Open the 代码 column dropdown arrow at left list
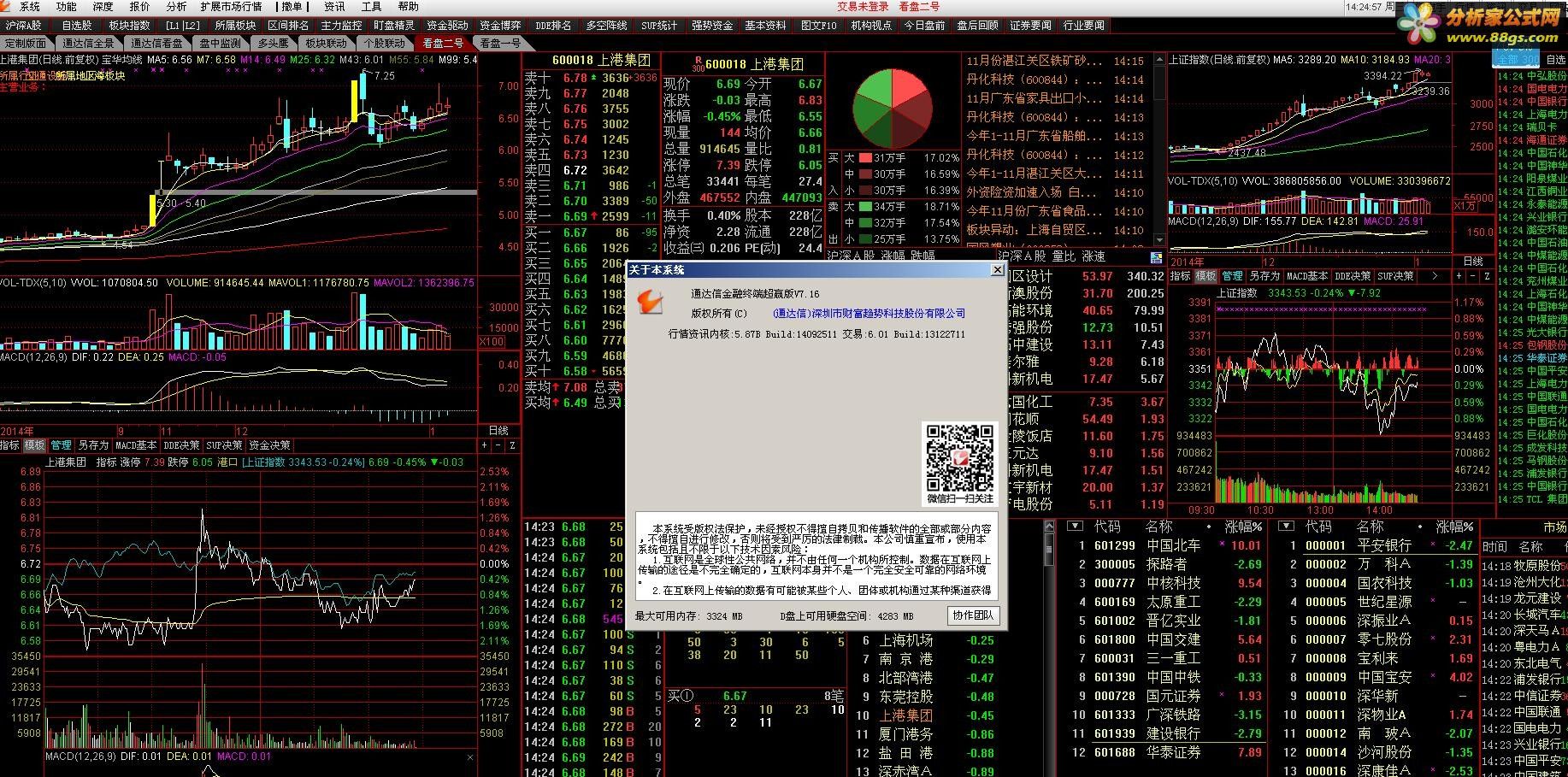The image size is (1568, 777). 1076,527
